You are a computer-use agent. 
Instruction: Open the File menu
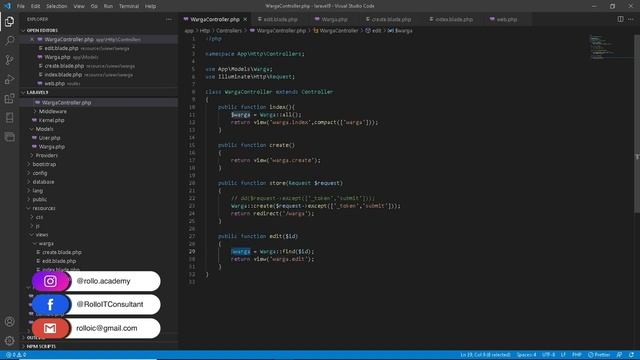tap(20, 6)
